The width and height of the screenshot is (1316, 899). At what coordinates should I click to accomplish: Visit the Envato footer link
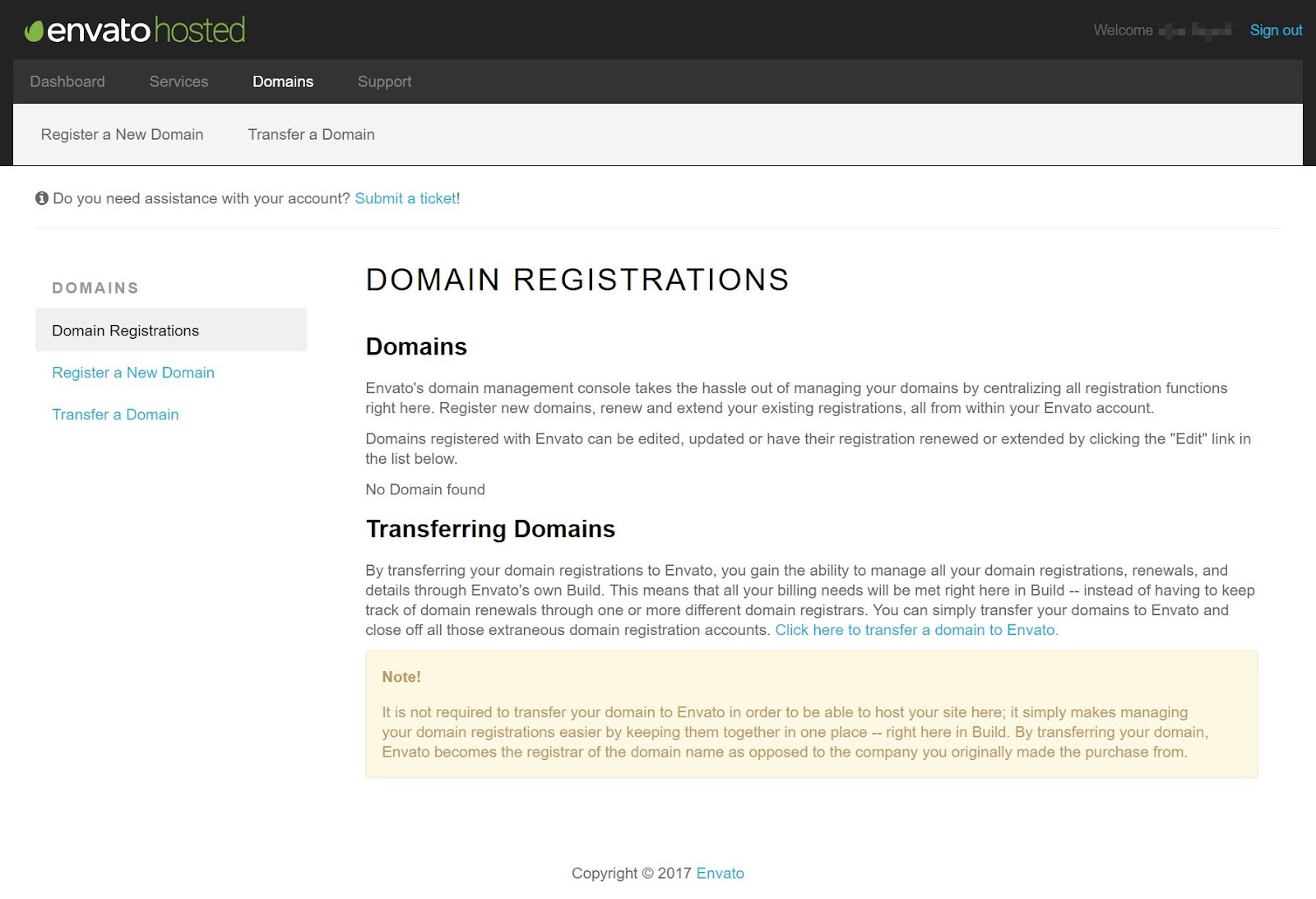[720, 874]
